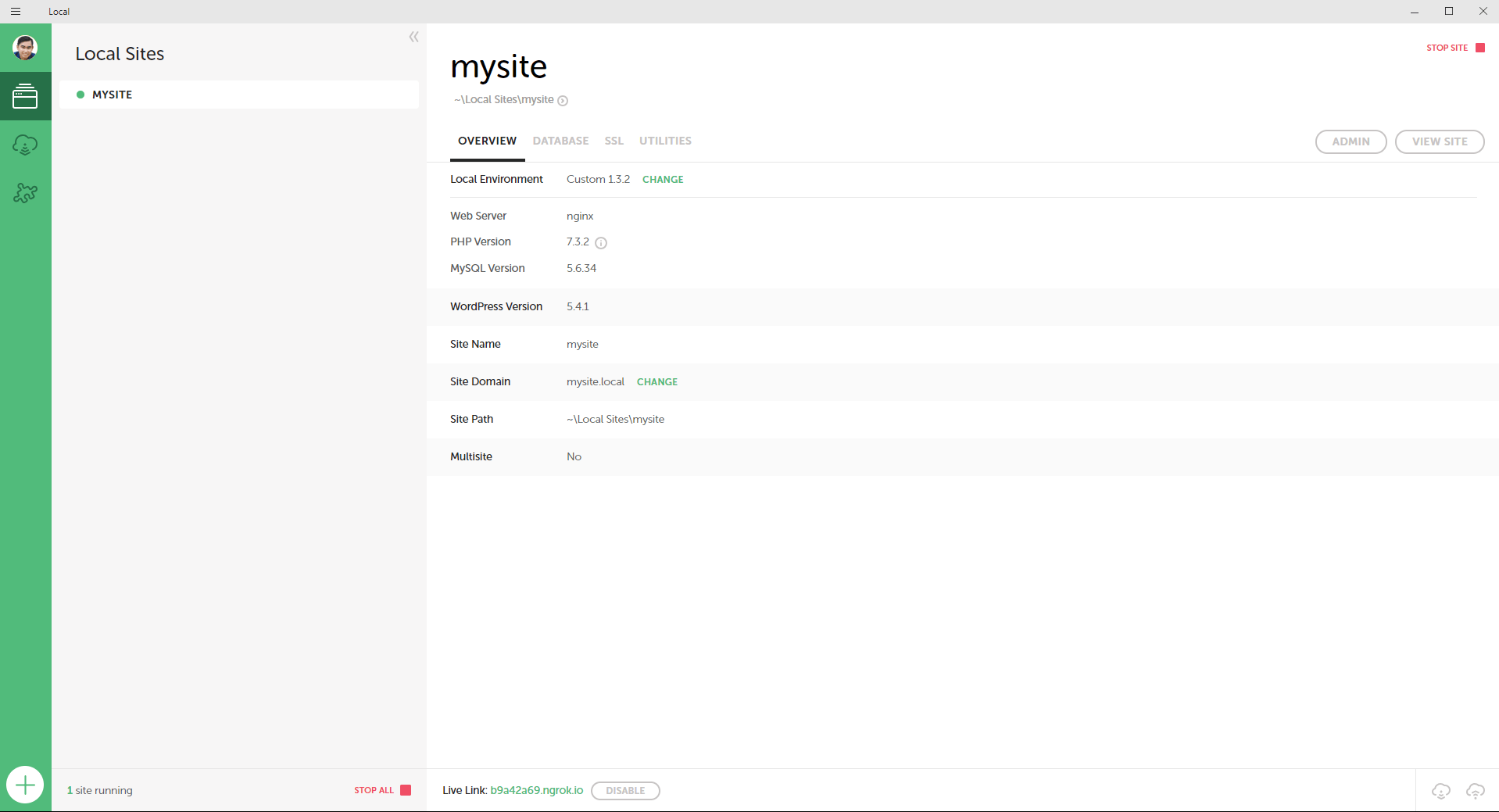This screenshot has height=812, width=1499.
Task: Click the user avatar profile picture
Action: coord(25,48)
